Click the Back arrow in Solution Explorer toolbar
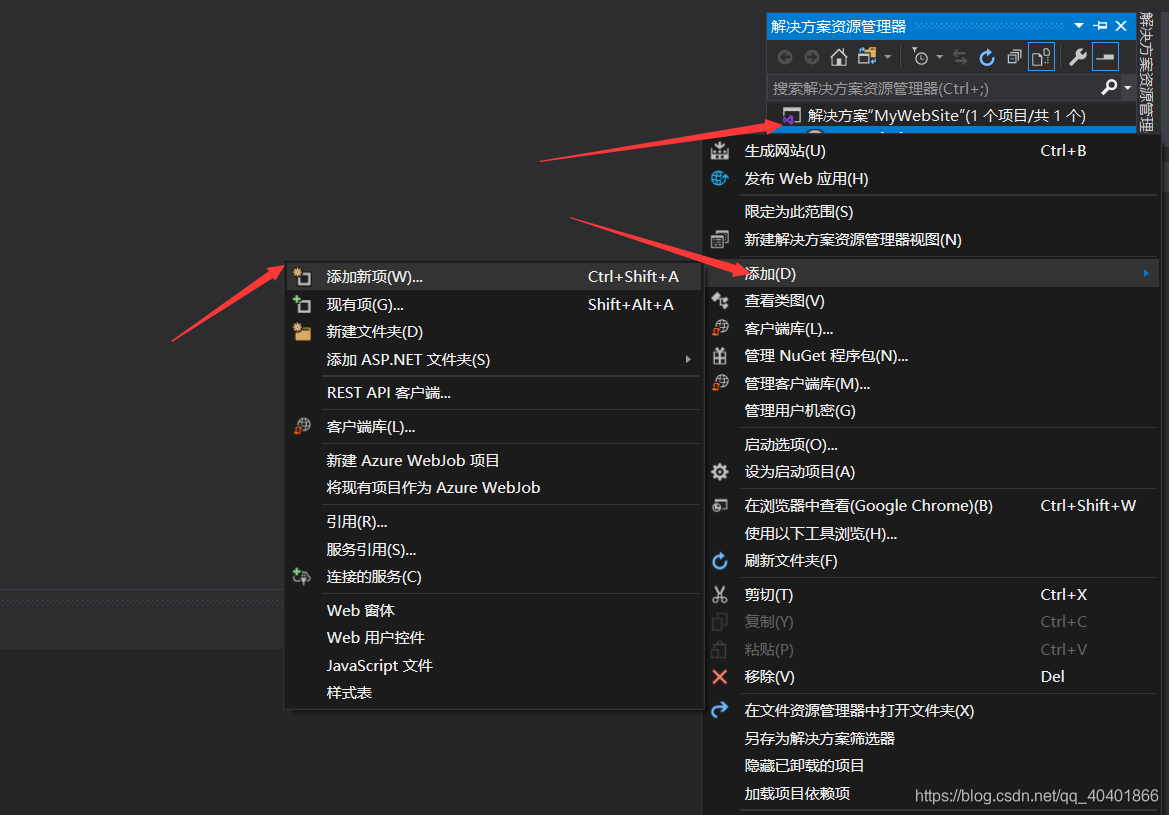 pyautogui.click(x=785, y=57)
